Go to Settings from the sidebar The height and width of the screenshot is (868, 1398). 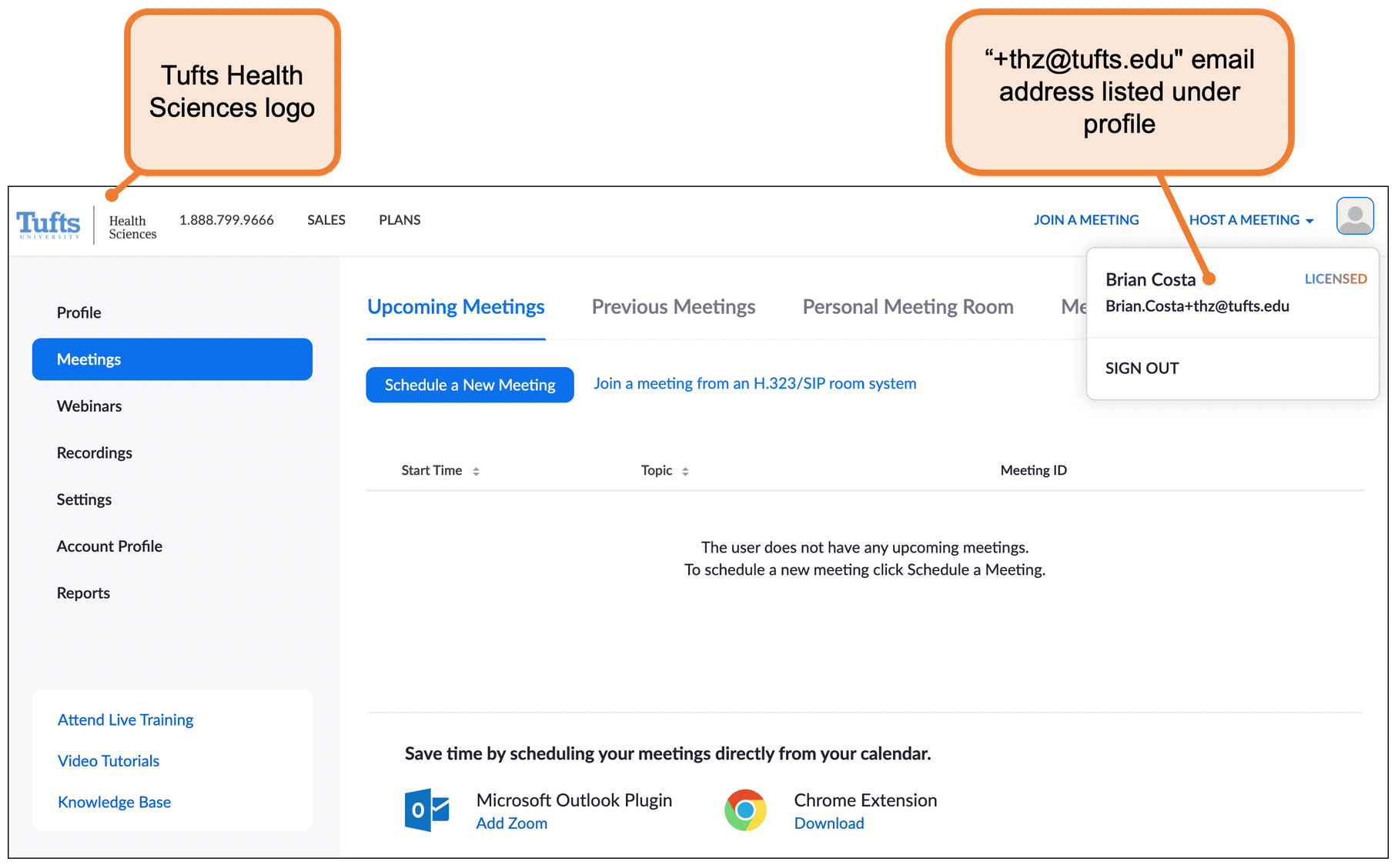click(x=84, y=499)
